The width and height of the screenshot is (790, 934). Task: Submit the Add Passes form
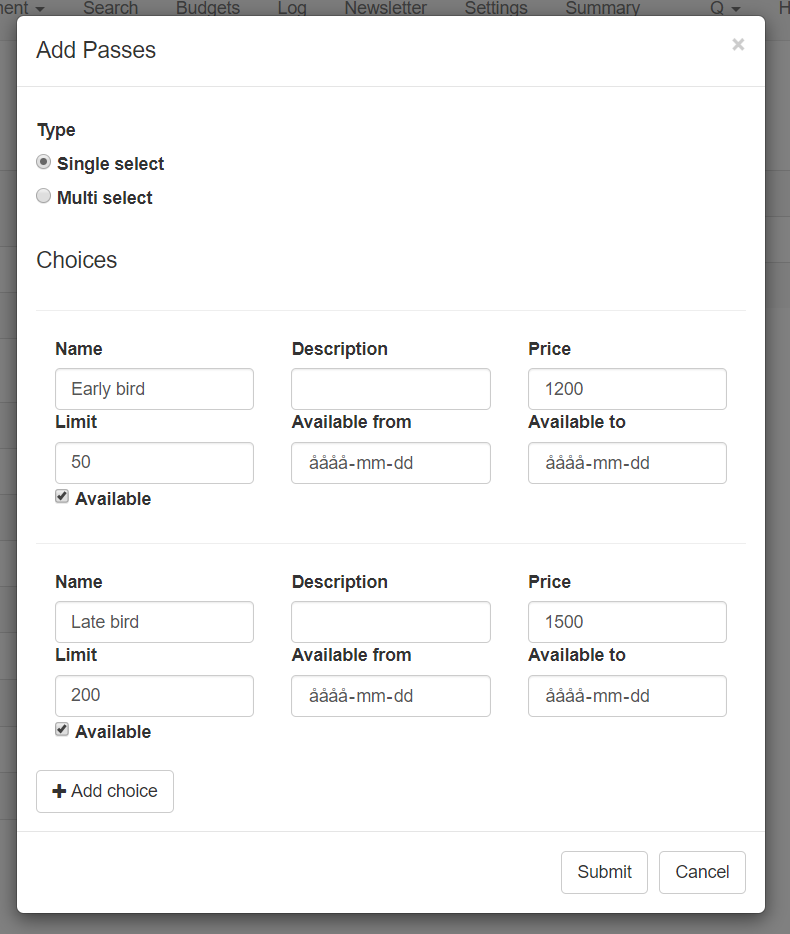click(604, 872)
